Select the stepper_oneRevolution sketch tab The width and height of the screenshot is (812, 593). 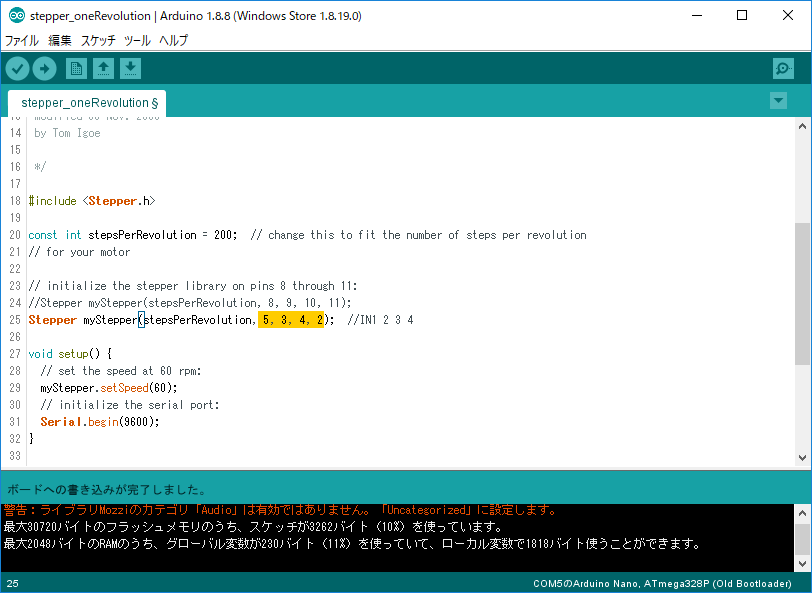87,103
